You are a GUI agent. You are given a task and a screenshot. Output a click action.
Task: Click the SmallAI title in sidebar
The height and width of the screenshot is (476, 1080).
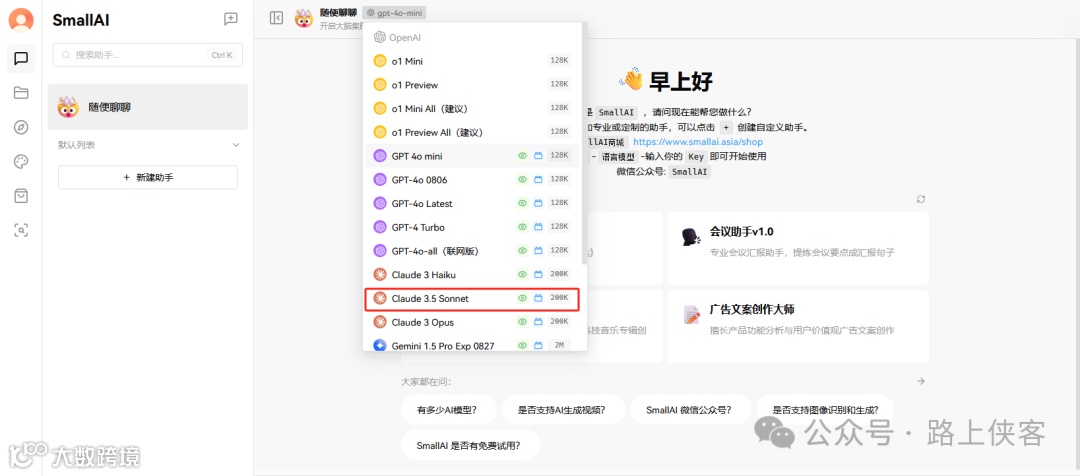(x=81, y=21)
